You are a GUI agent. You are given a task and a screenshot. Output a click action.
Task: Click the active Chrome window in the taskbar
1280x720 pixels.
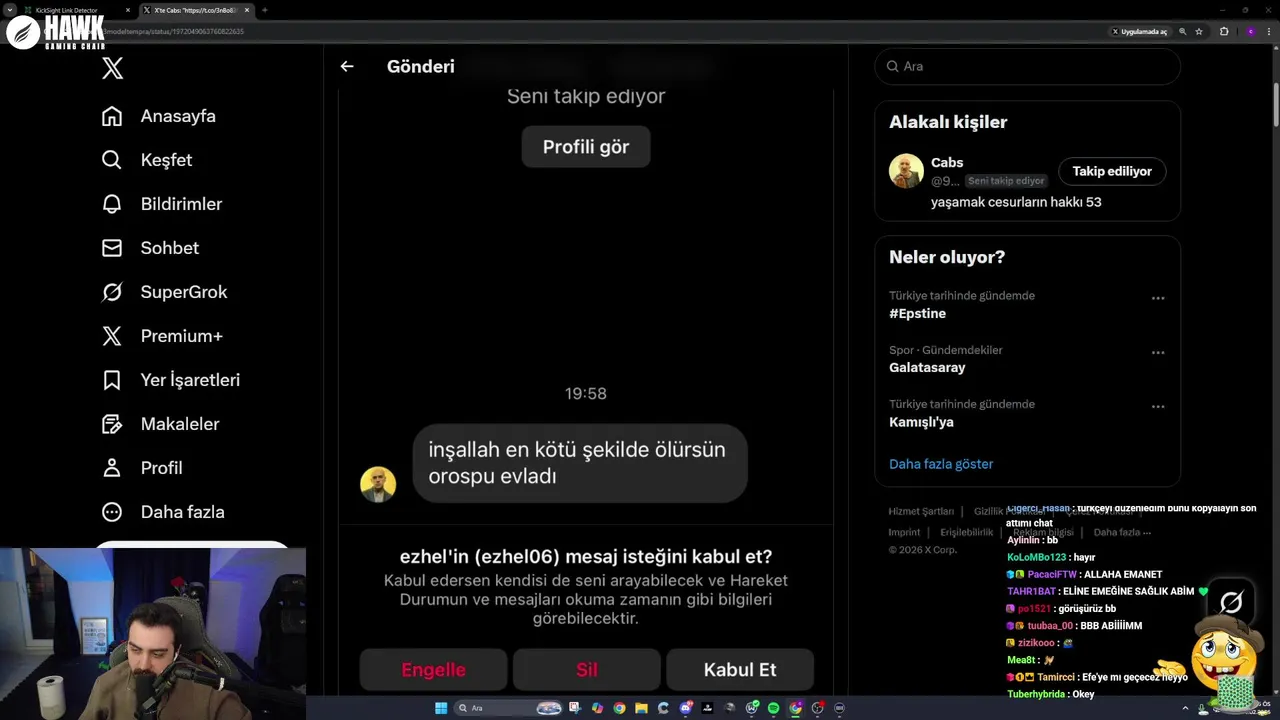[795, 708]
